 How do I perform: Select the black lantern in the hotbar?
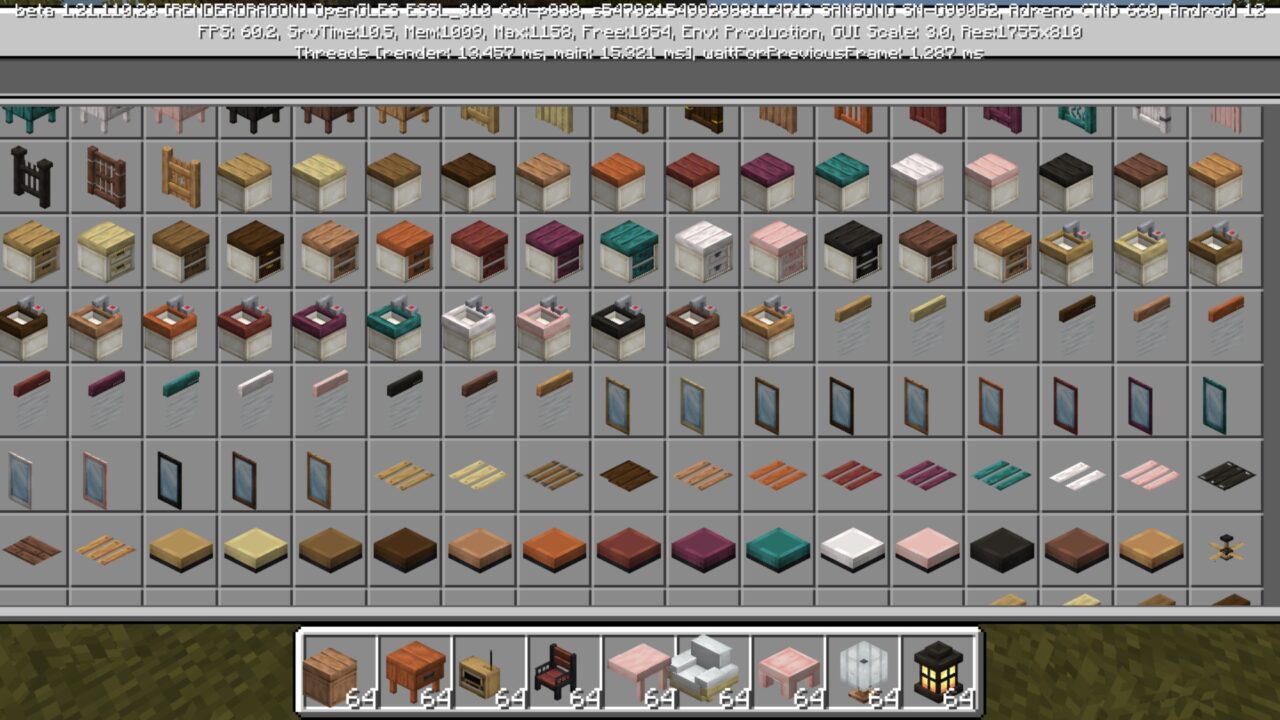coord(939,672)
